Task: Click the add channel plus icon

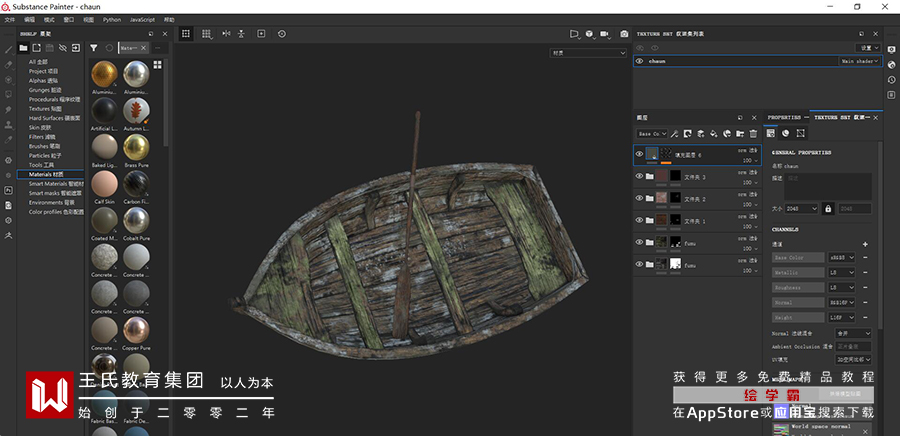Action: coord(865,244)
